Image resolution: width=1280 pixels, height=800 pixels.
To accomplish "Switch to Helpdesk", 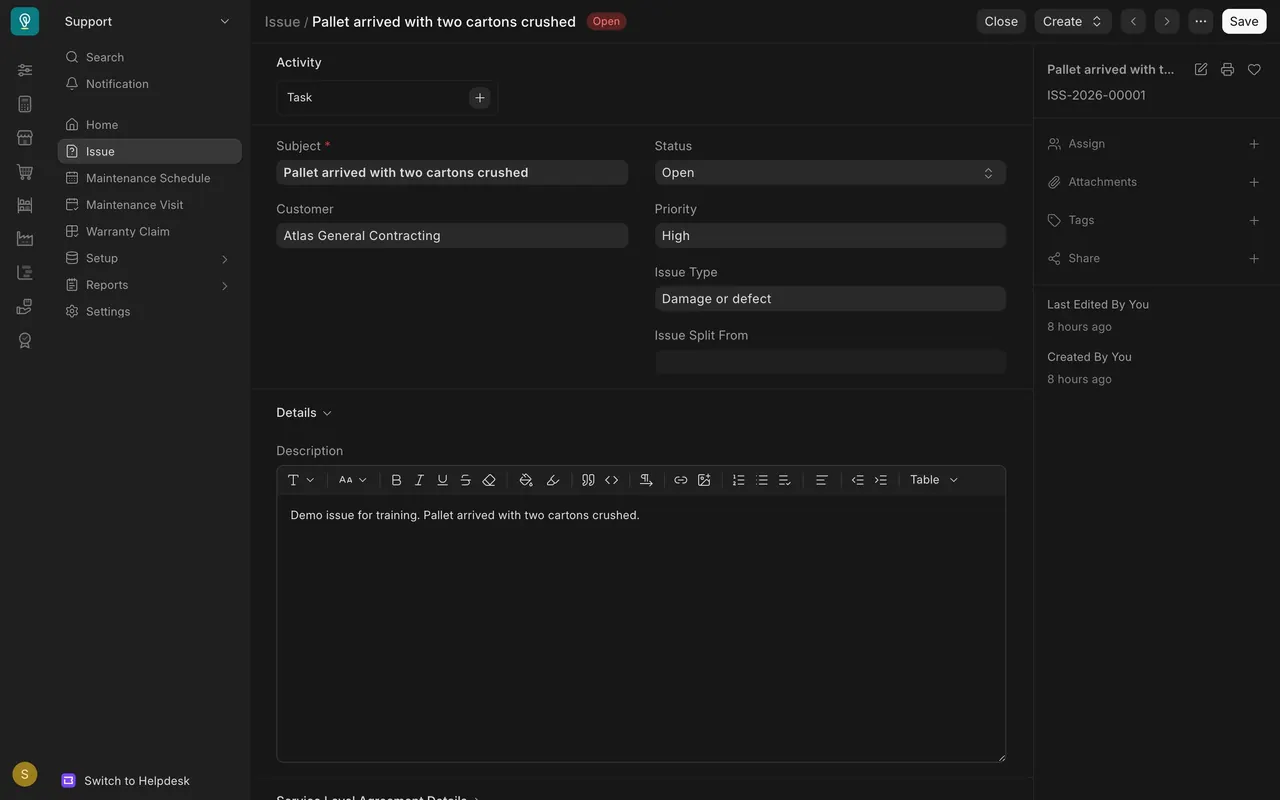I will [126, 781].
